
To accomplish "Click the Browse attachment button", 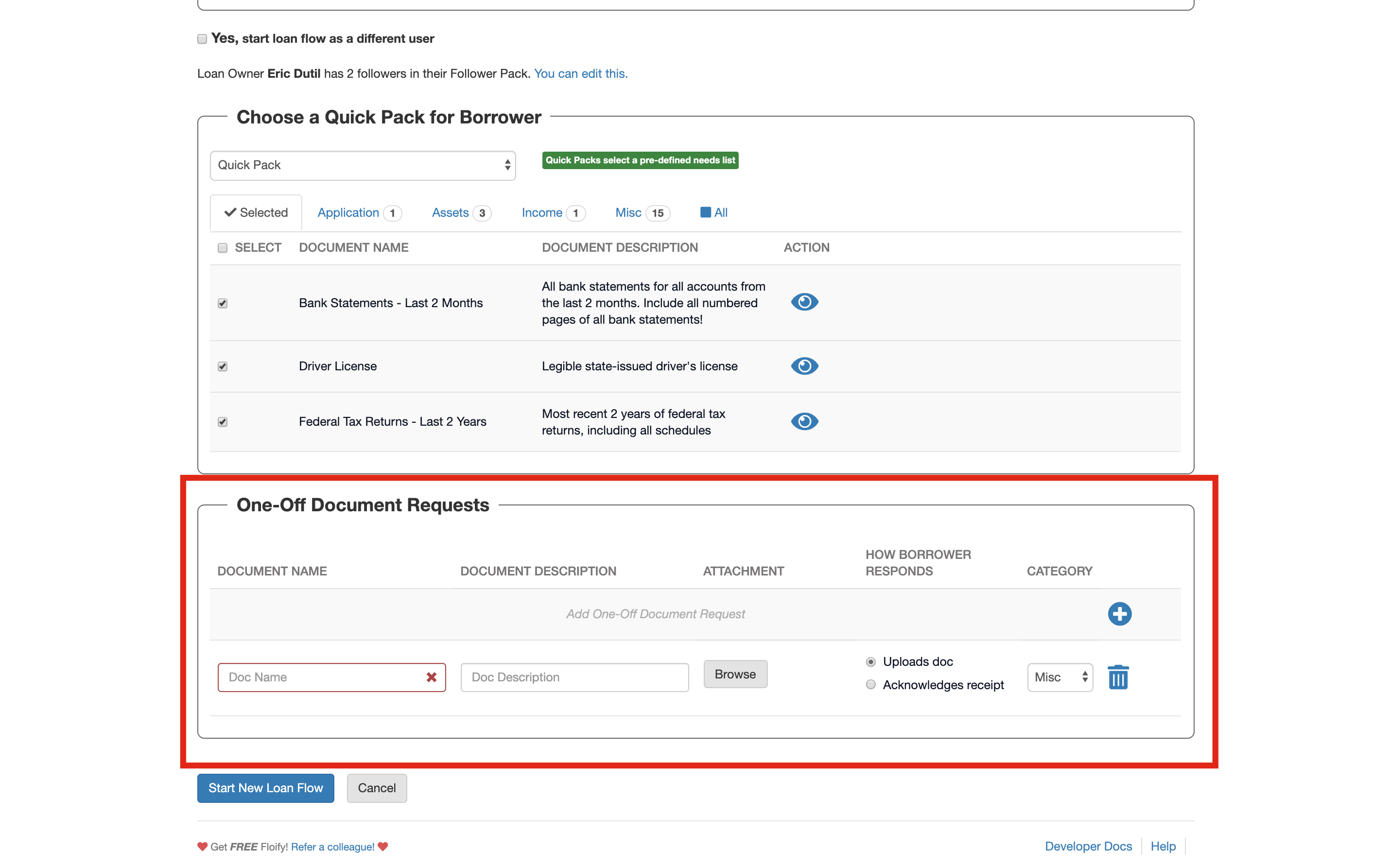I will 735,675.
